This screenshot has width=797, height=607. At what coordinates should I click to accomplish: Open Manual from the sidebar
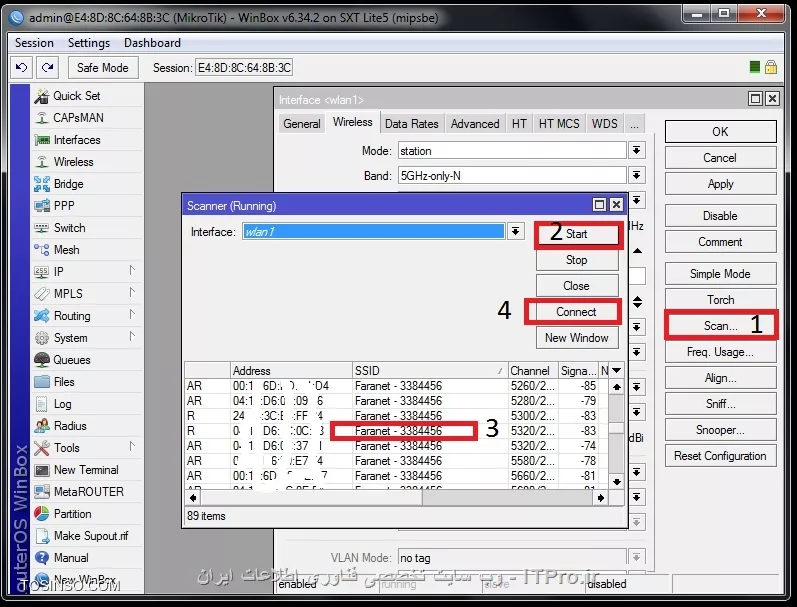coord(71,558)
